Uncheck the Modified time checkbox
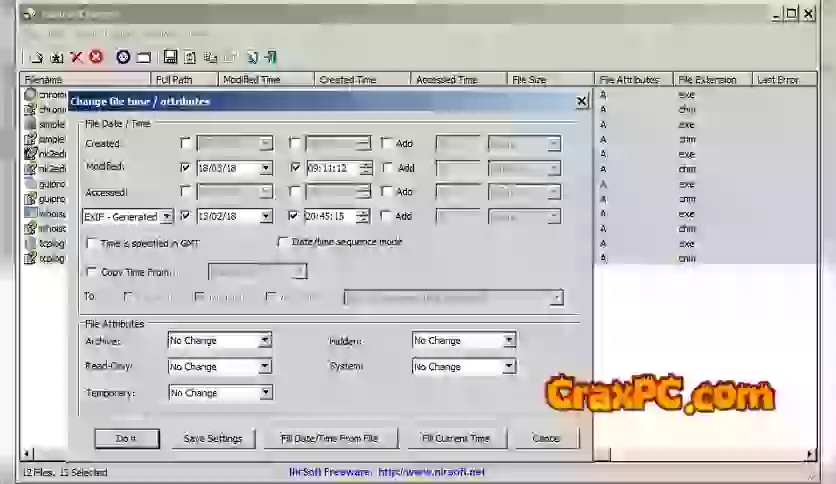This screenshot has width=836, height=484. coord(295,167)
